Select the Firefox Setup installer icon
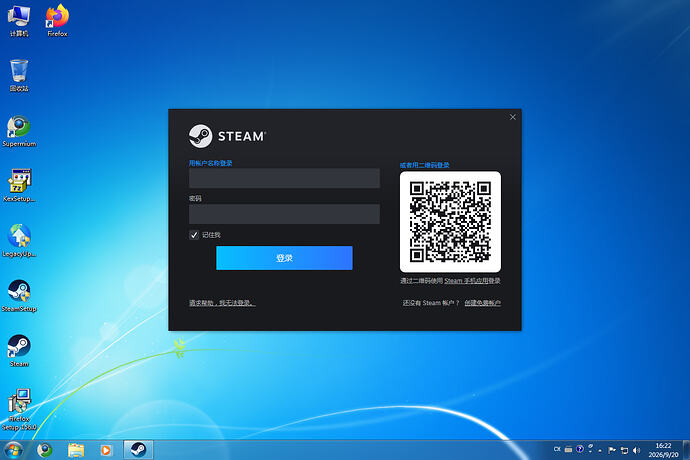 (19, 409)
